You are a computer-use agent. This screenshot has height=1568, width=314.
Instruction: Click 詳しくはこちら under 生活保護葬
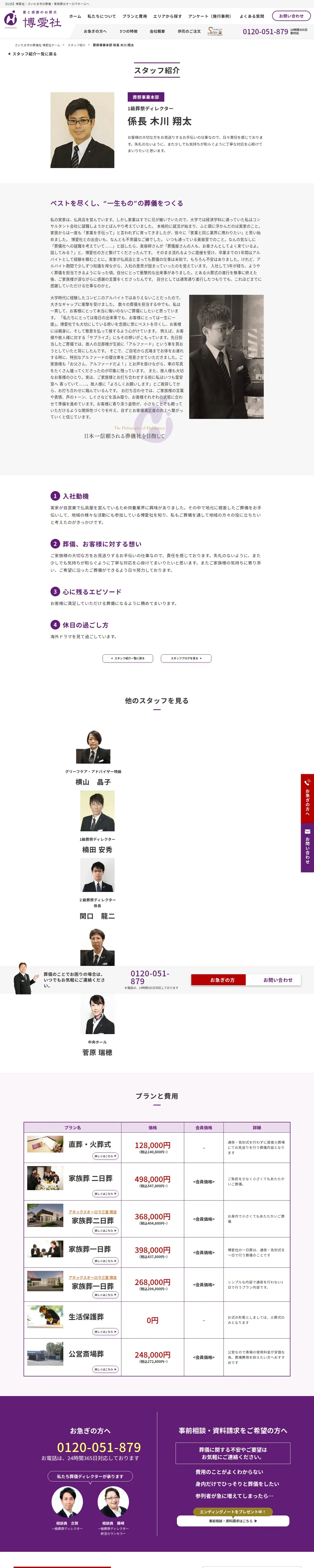(105, 1332)
